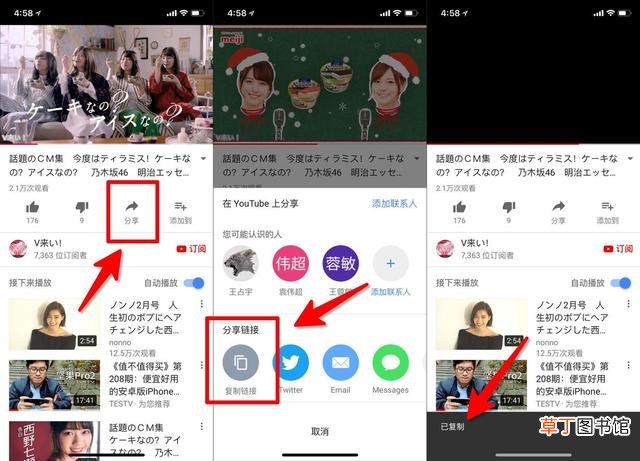
Task: Open options menu for 話題のCM集 suggestion, left screen
Action: [x=202, y=426]
